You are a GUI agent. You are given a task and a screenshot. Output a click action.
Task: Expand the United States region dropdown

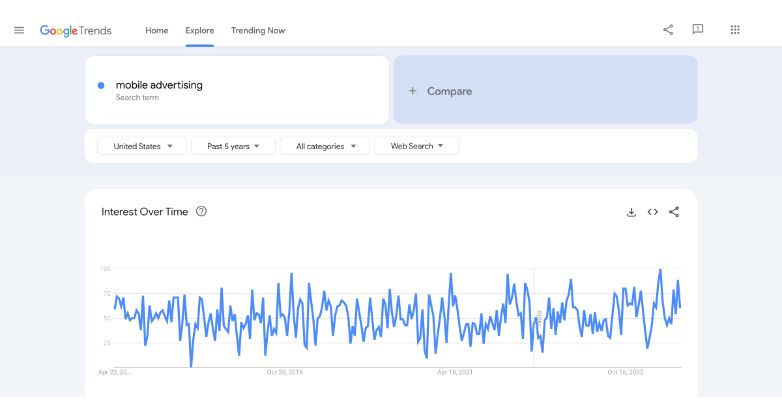[x=142, y=146]
